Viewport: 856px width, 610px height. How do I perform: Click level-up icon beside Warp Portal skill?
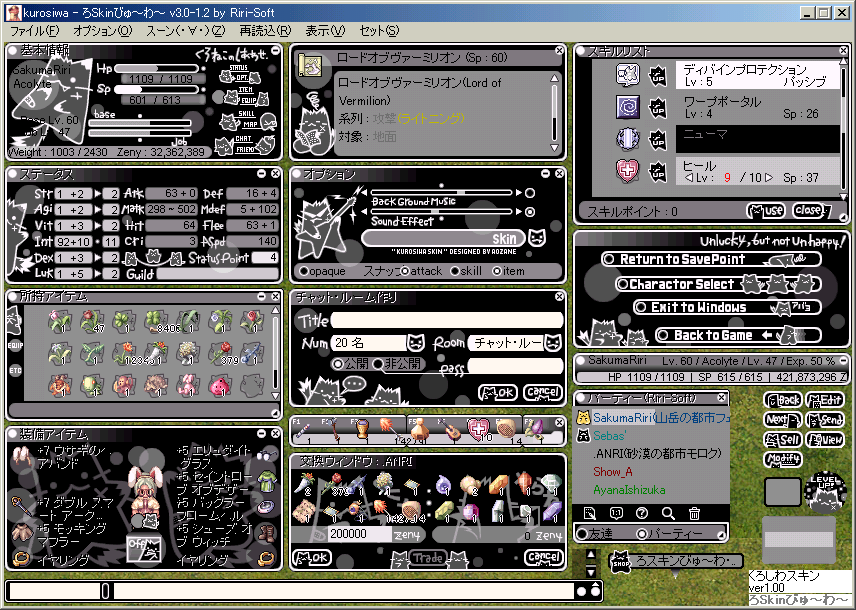point(658,108)
